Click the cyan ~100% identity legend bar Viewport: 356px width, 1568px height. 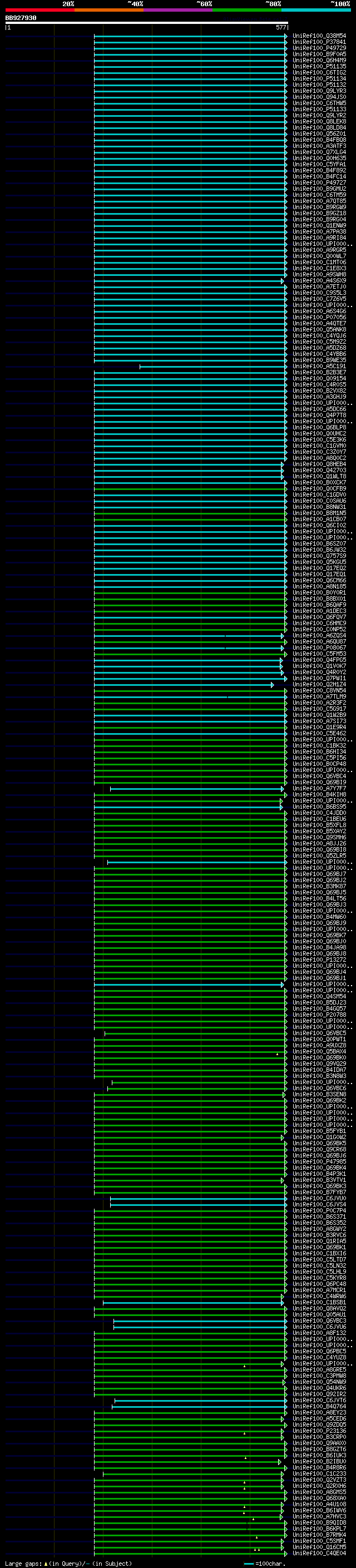[x=316, y=10]
